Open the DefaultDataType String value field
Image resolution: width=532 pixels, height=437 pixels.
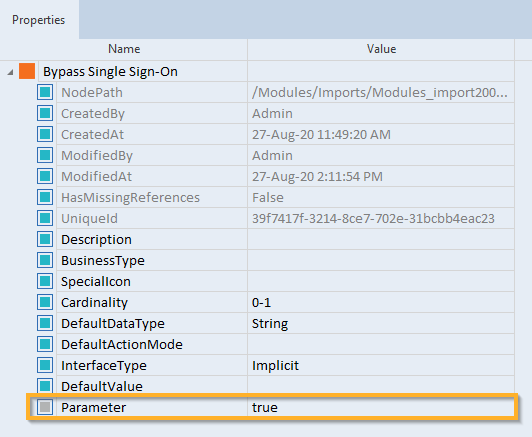(381, 323)
